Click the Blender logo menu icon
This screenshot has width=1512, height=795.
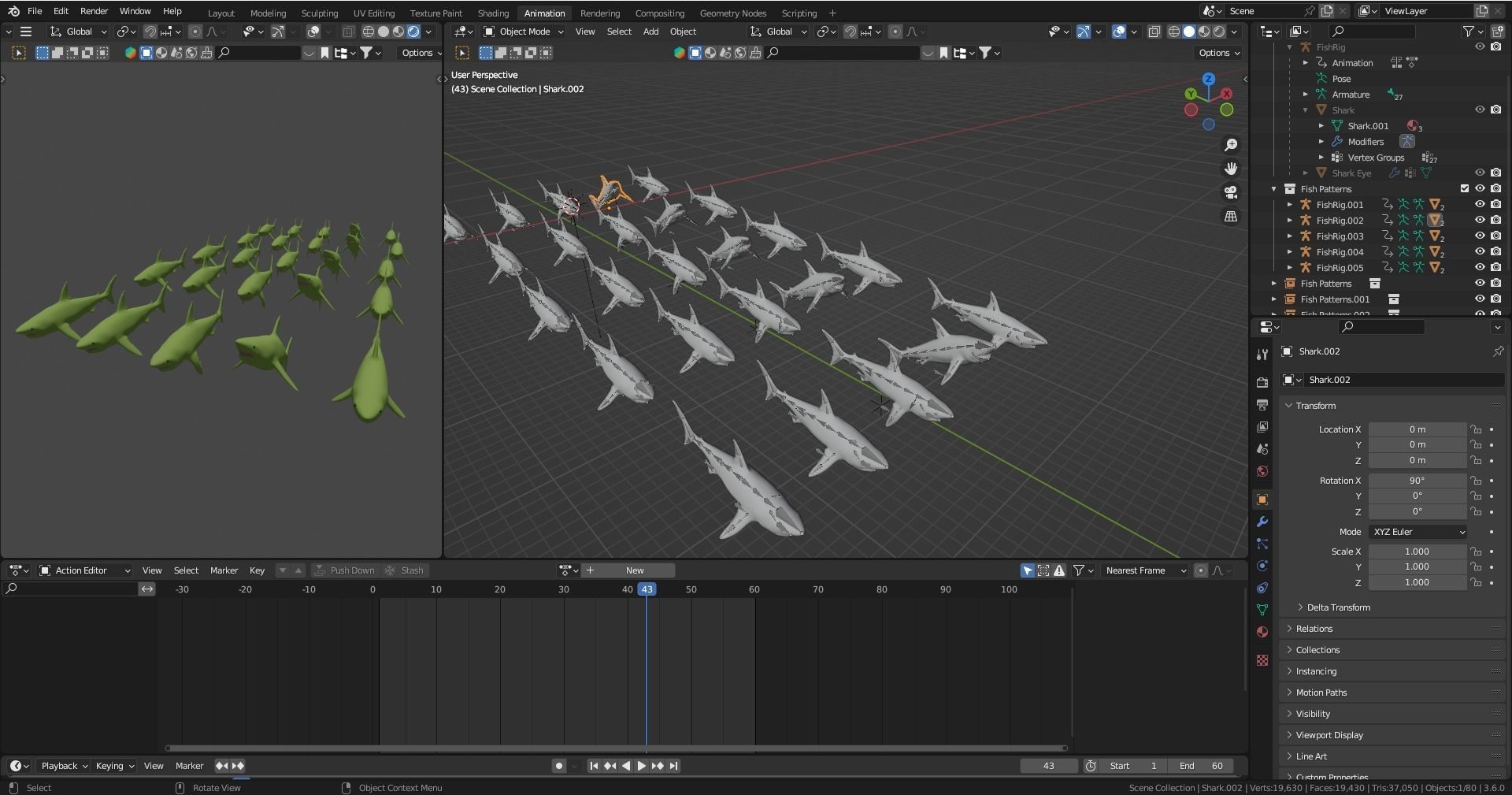pyautogui.click(x=13, y=11)
